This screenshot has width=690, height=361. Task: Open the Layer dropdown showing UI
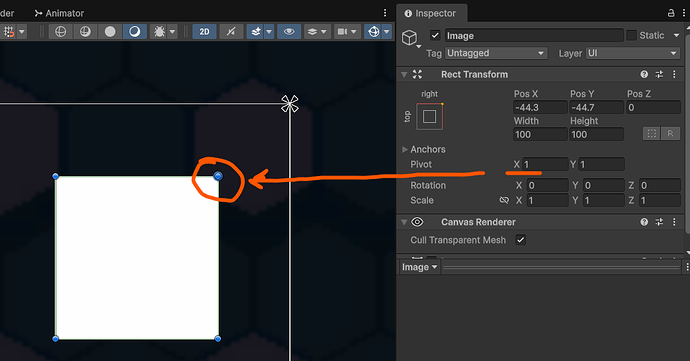point(633,53)
